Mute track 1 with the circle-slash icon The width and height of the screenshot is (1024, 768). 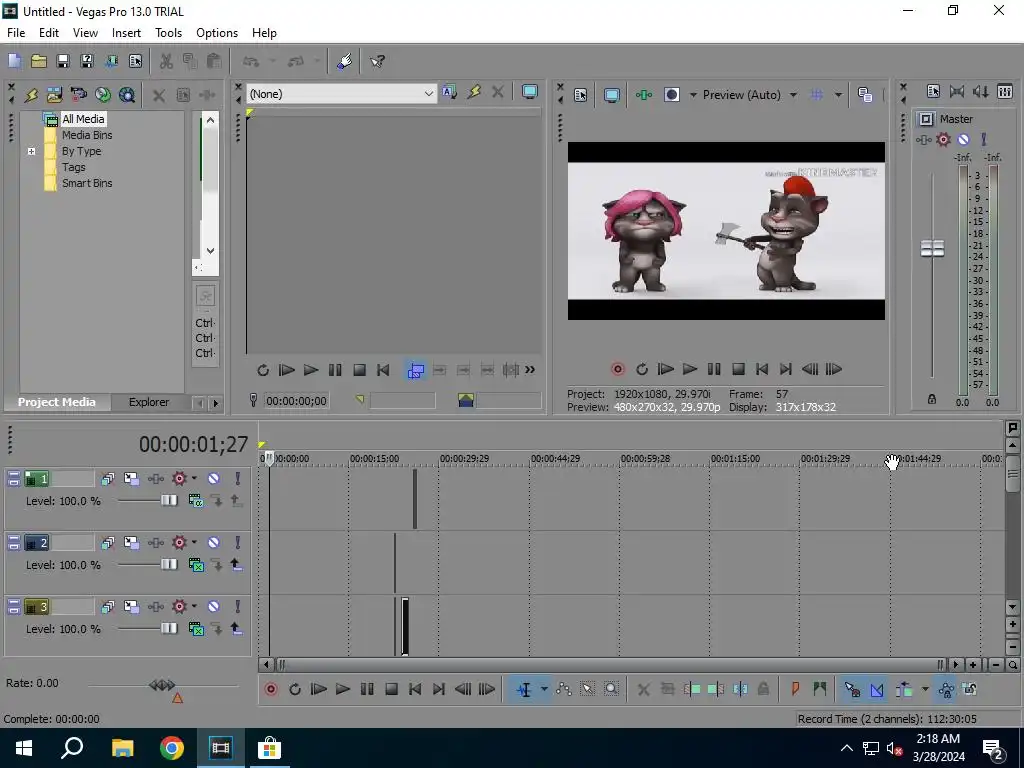(214, 479)
